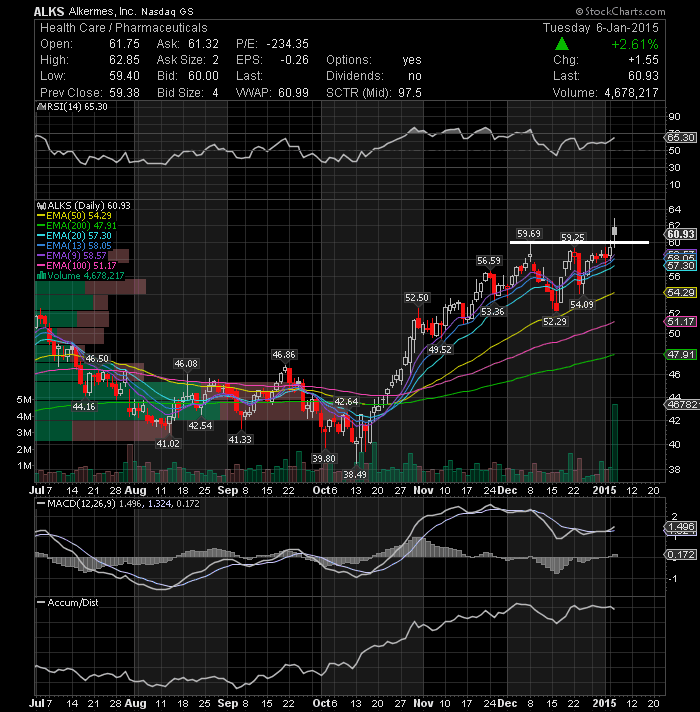Click the RSI(14) indicator panel icon
The image size is (700, 712).
pyautogui.click(x=40, y=107)
